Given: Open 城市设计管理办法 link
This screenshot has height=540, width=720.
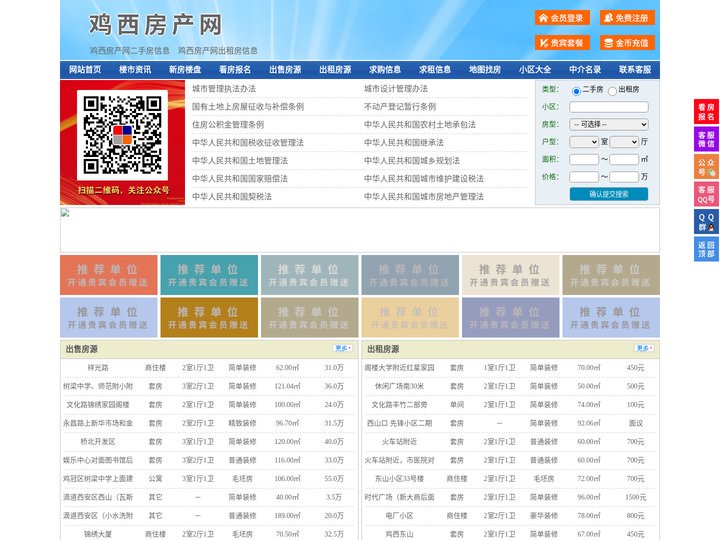Looking at the screenshot, I should (396, 89).
